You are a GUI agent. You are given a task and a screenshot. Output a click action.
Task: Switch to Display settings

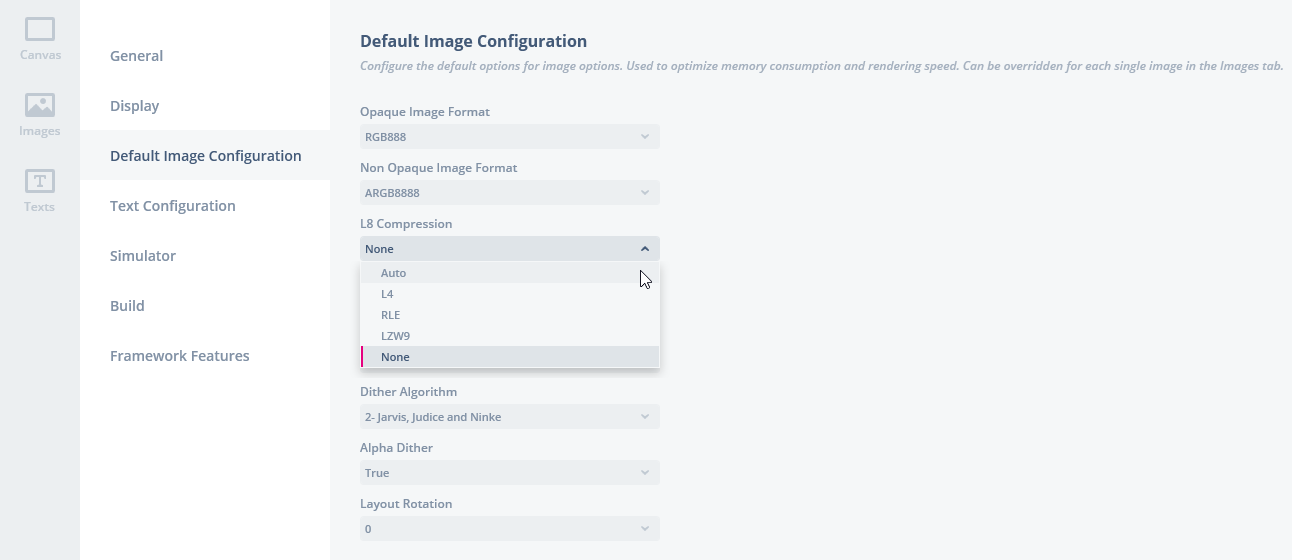point(134,106)
